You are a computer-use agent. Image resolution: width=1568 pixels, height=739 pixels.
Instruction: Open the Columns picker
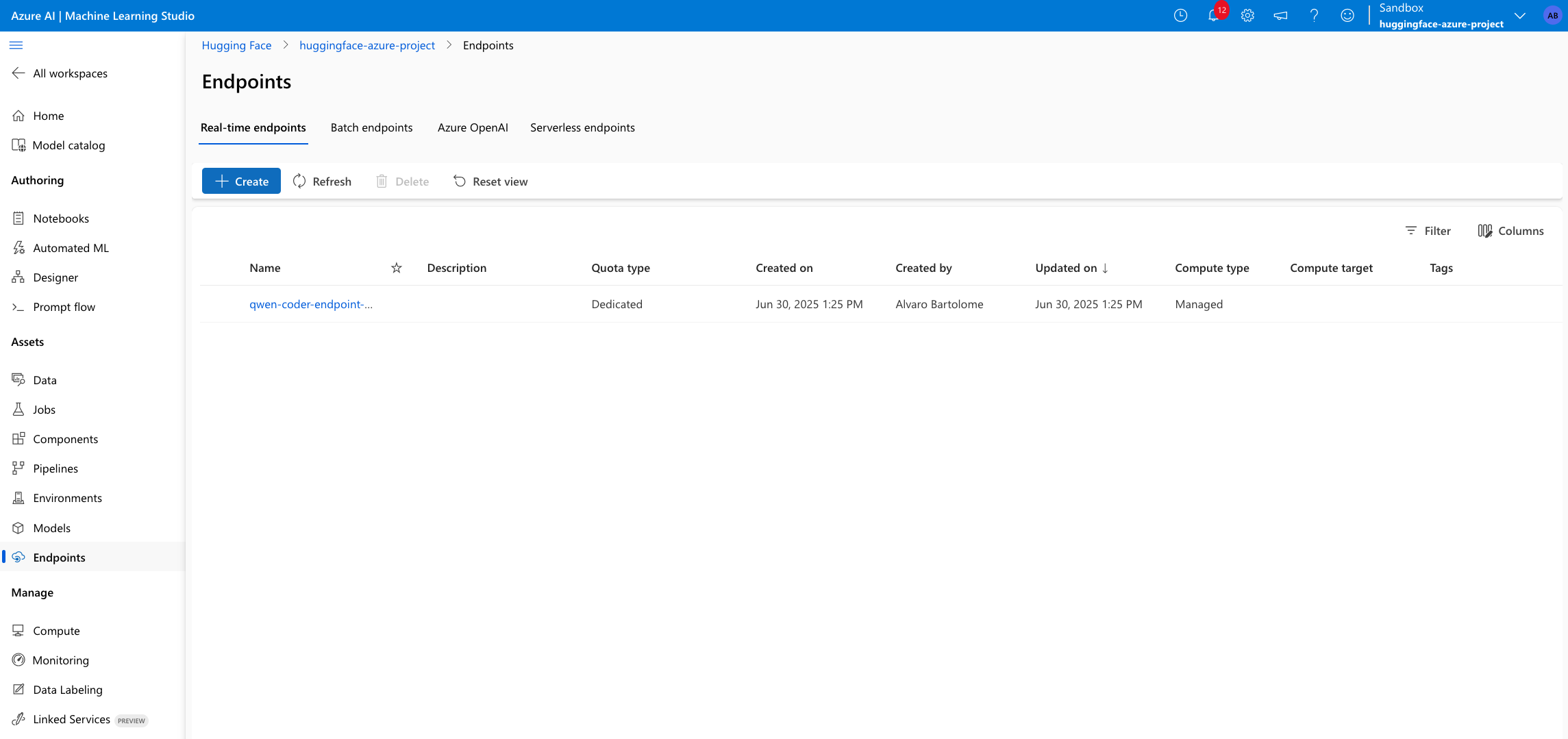point(1511,231)
